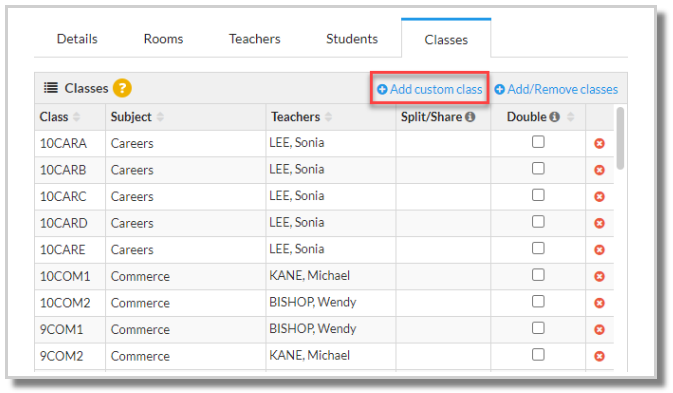673x393 pixels.
Task: Click the Double column info icon
Action: point(555,117)
